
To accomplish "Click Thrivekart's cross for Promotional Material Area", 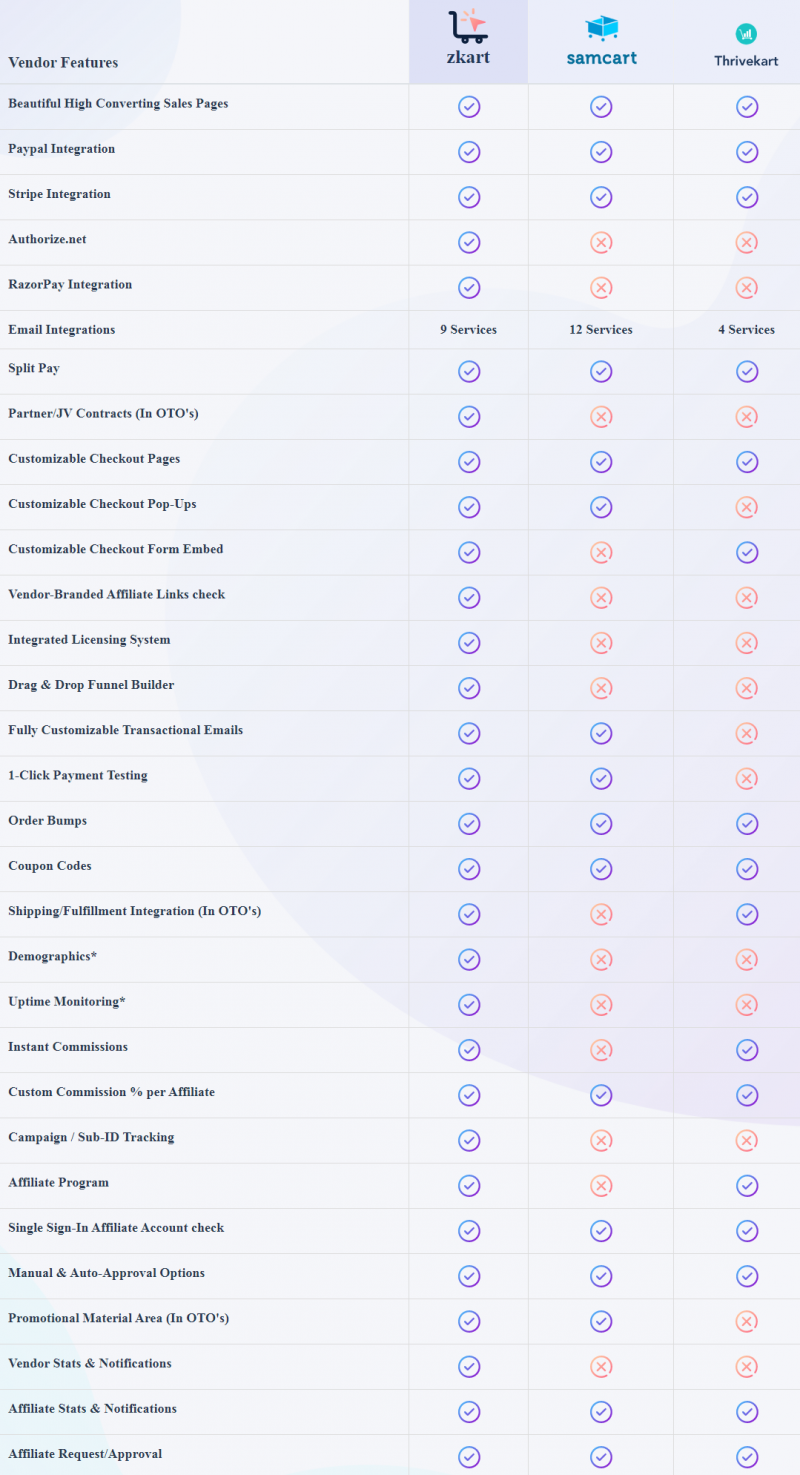I will (747, 1321).
